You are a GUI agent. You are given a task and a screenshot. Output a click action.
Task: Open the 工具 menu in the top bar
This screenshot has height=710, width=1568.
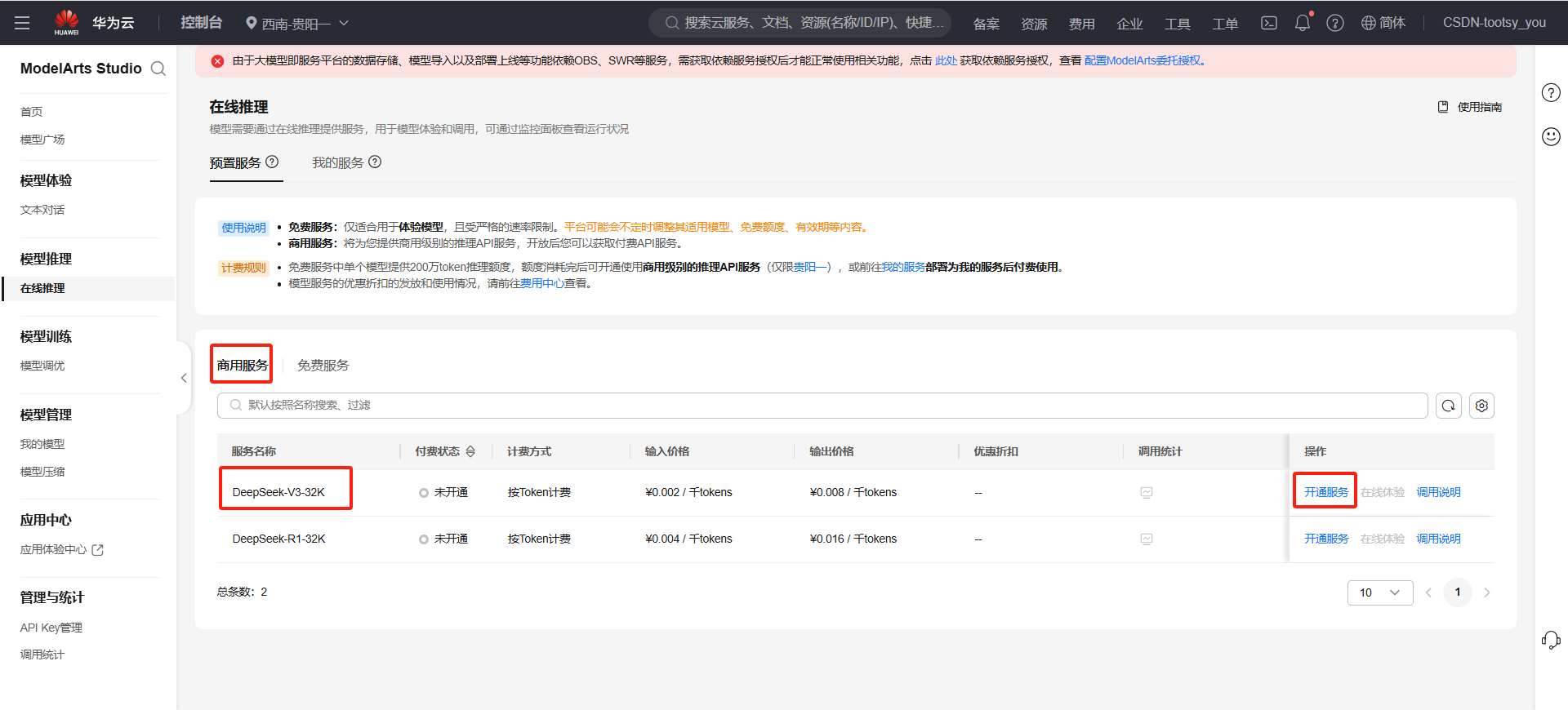1178,24
